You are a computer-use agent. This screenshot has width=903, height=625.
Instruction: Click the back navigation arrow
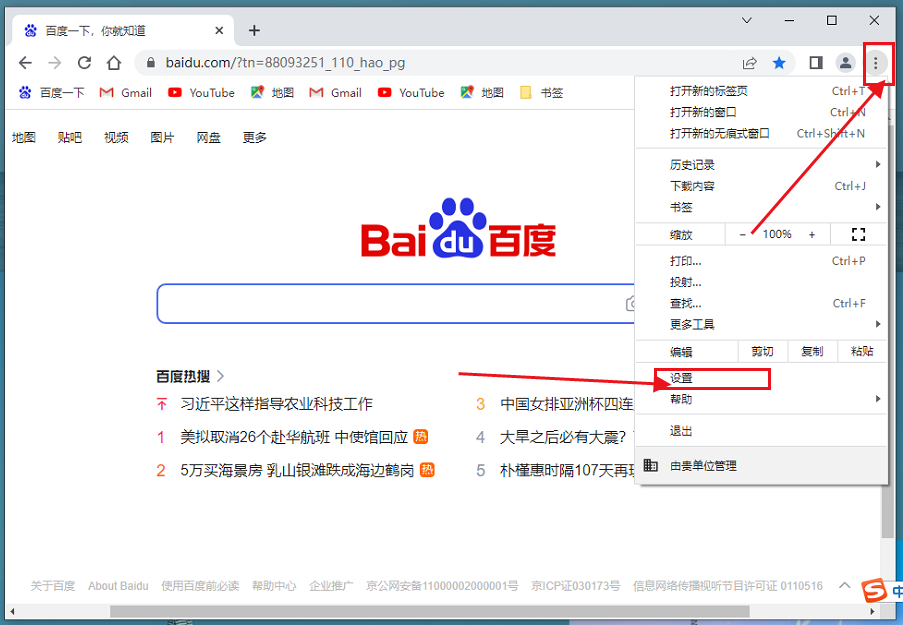(25, 62)
